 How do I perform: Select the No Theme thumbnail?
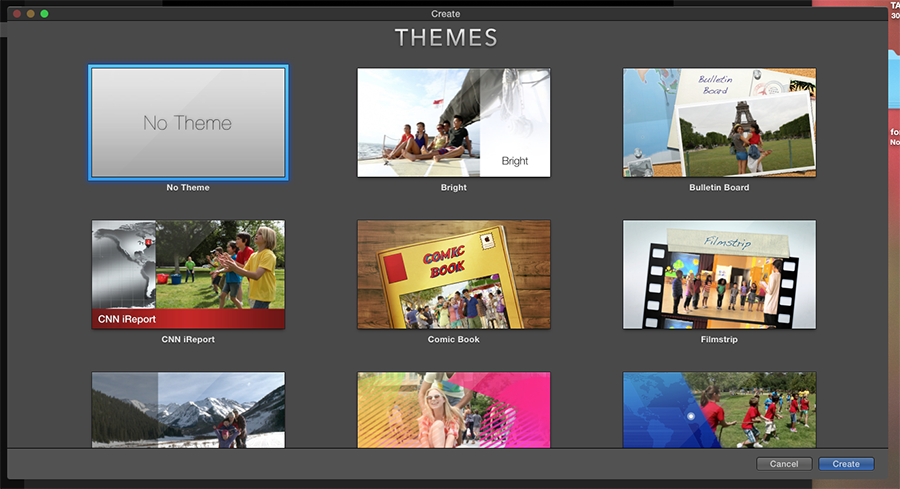(x=188, y=122)
